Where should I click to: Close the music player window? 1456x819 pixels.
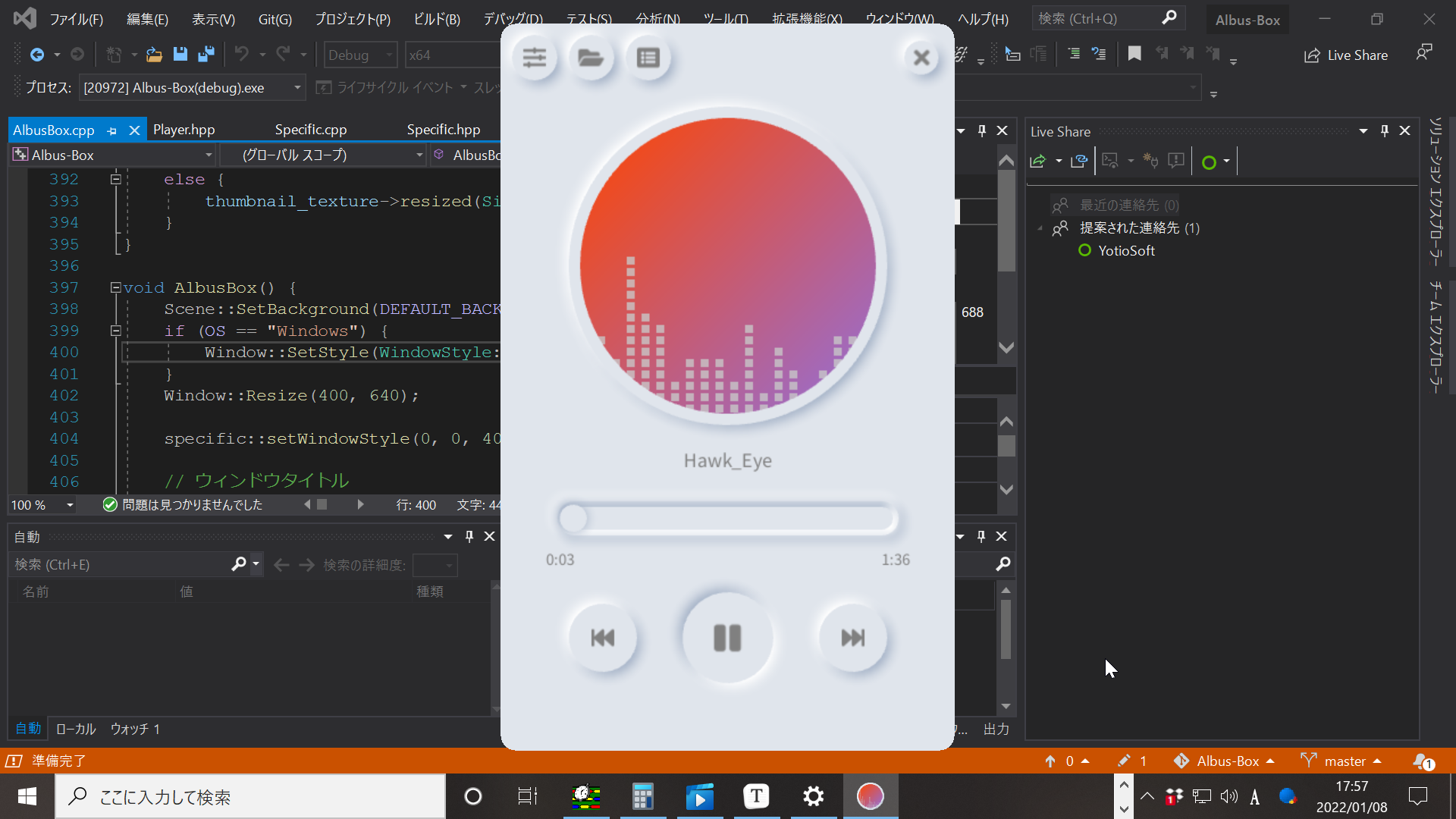click(x=921, y=58)
